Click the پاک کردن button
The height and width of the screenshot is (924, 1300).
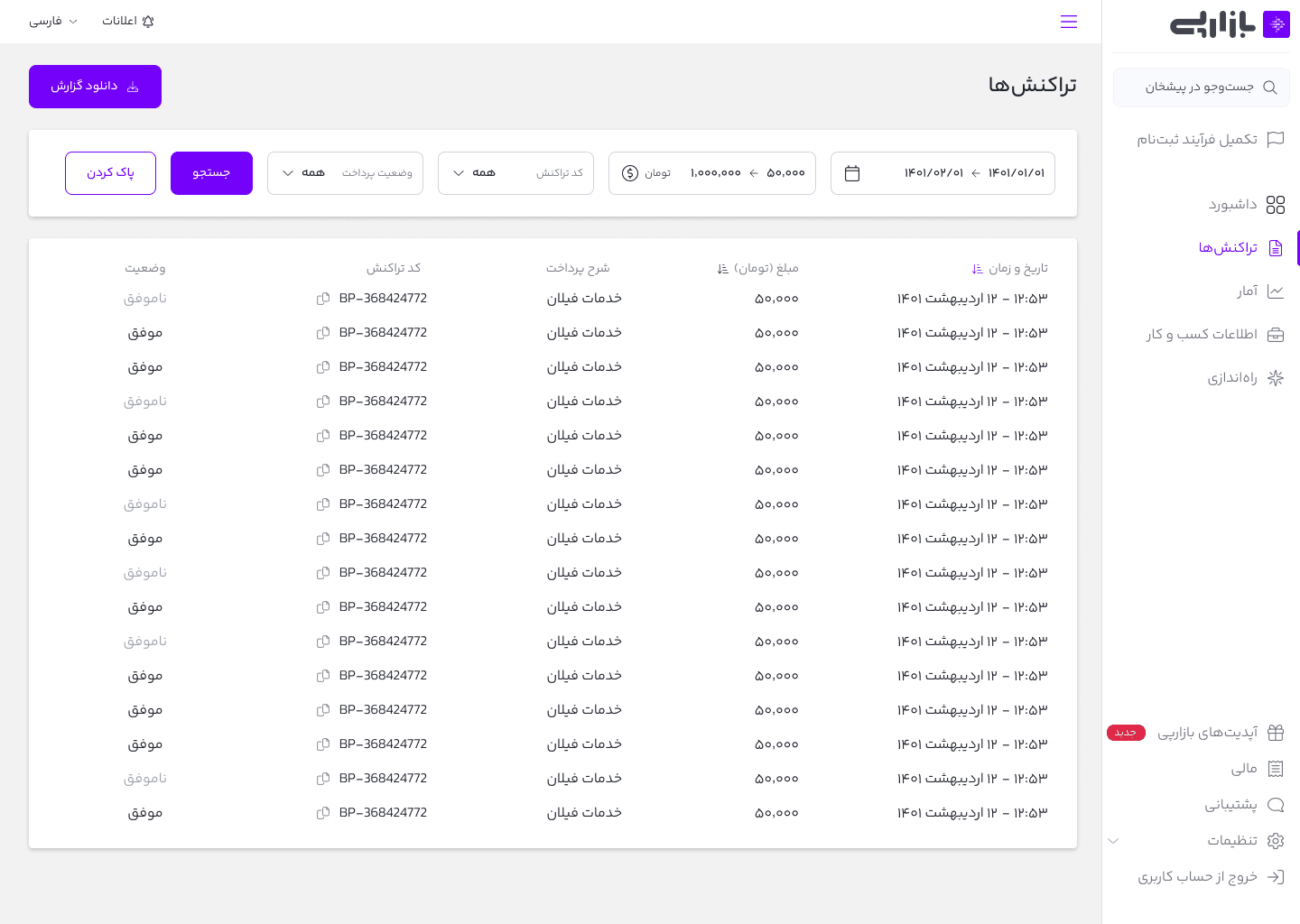click(110, 173)
